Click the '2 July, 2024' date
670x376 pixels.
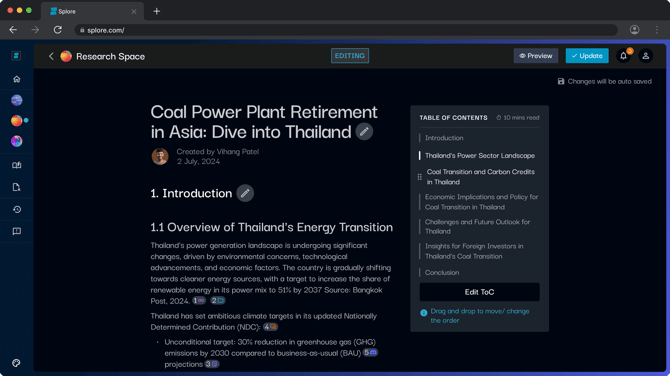(198, 162)
